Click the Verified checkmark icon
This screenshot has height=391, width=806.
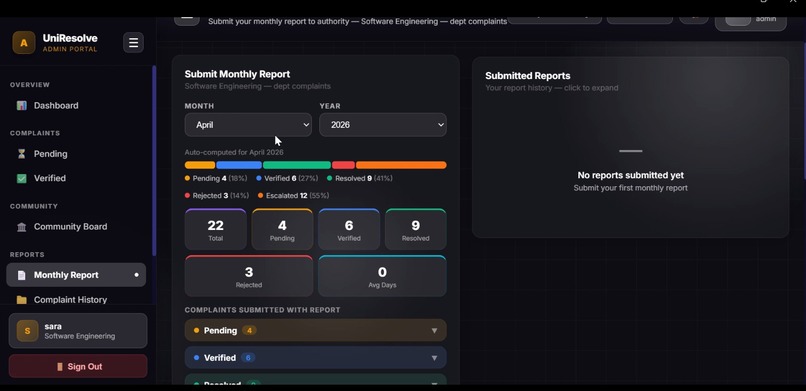click(22, 178)
